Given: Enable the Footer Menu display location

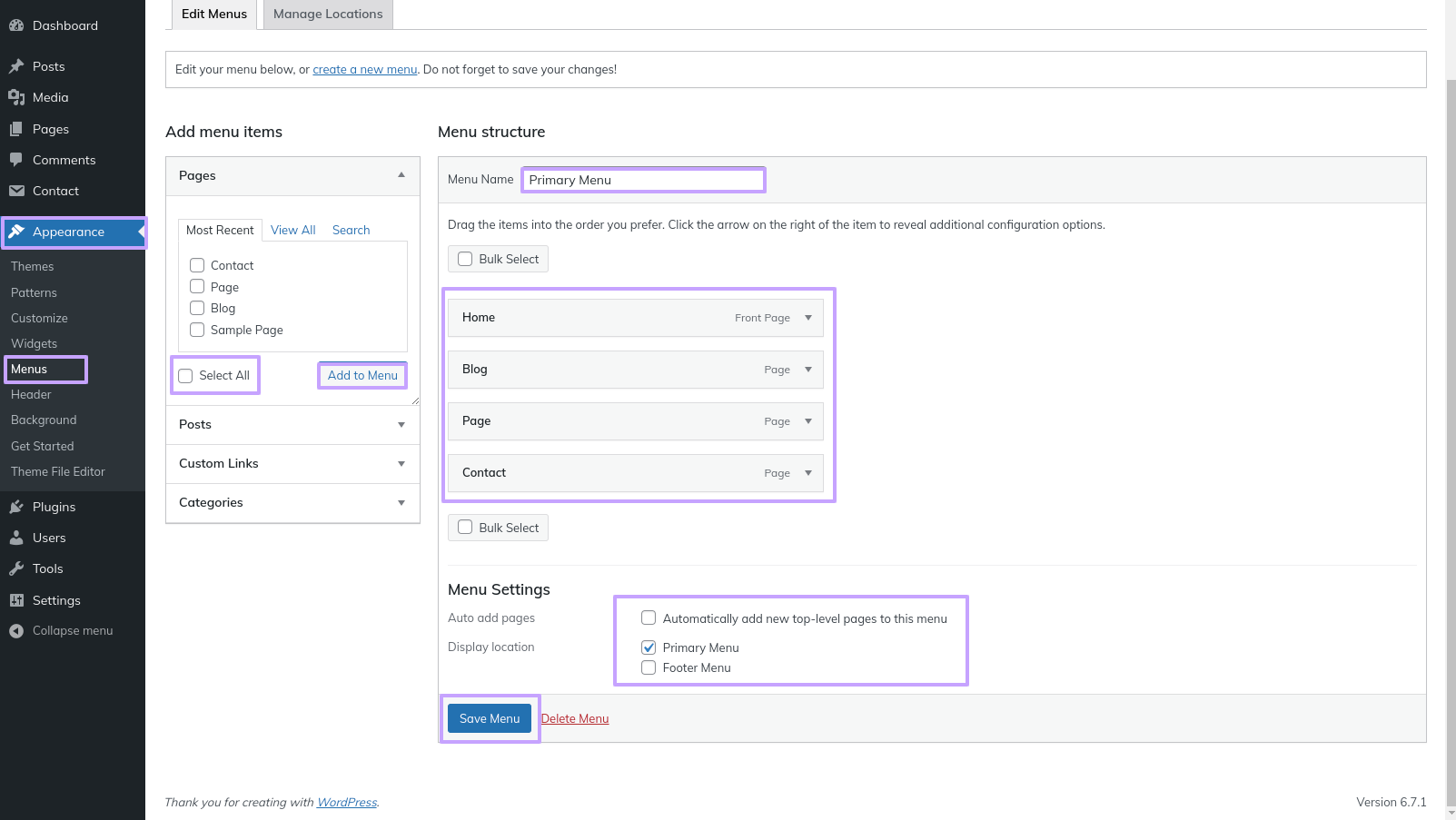Looking at the screenshot, I should coord(649,667).
